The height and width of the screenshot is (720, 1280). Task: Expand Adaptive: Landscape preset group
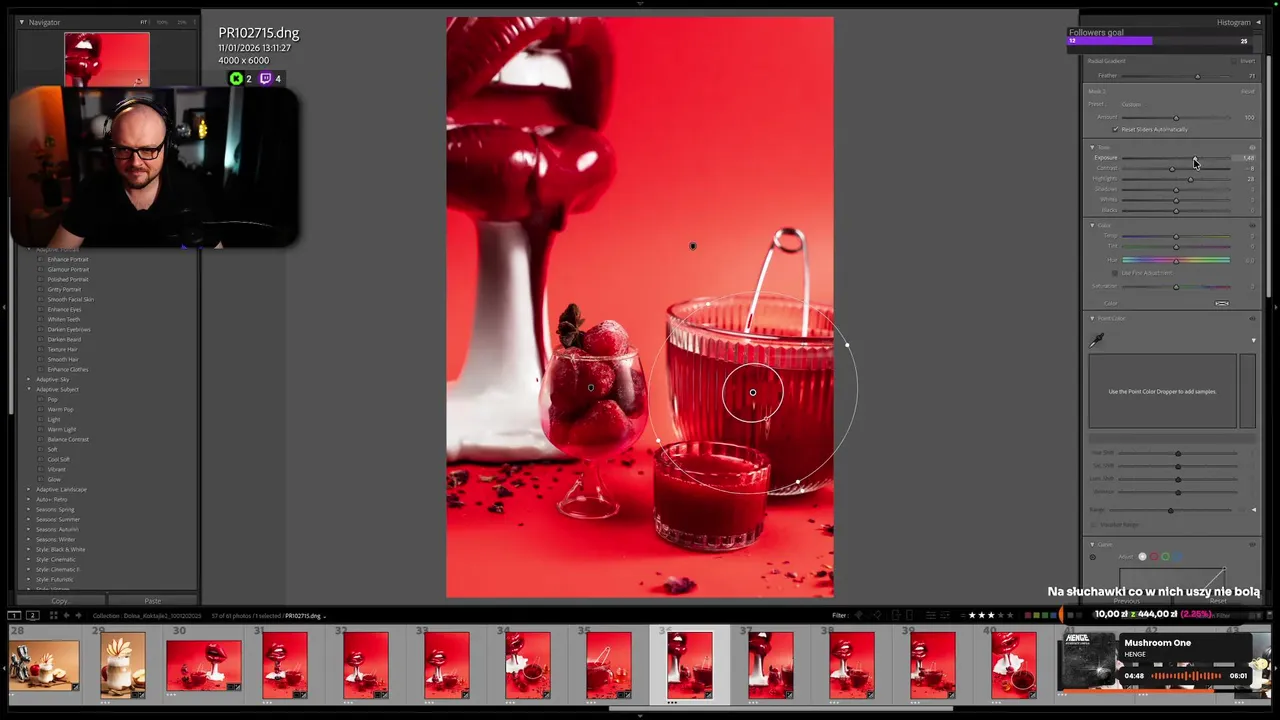pyautogui.click(x=29, y=489)
